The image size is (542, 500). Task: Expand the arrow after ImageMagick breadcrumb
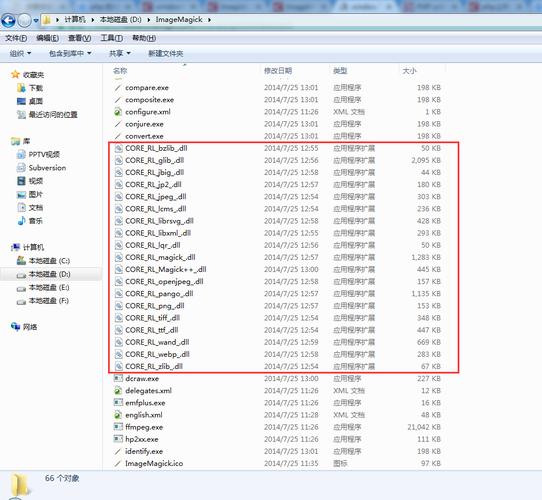209,20
